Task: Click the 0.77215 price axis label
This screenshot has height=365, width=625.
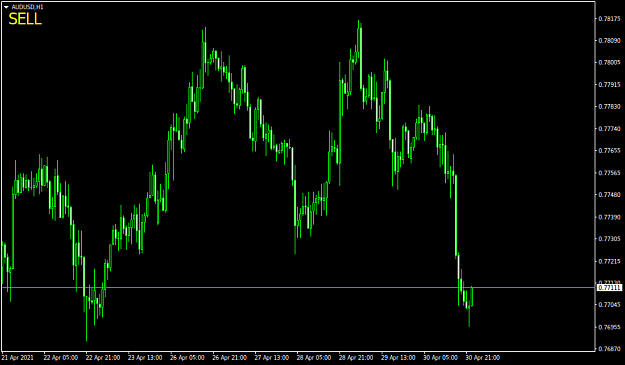Action: [x=609, y=261]
